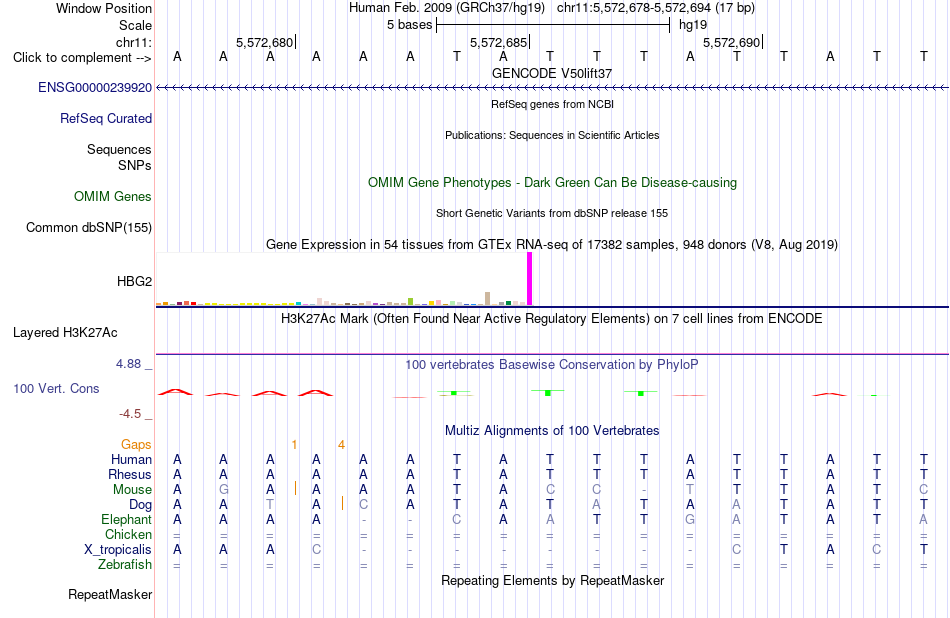This screenshot has height=618, width=950.
Task: Click the hg19 label beside scale bar
Action: (693, 25)
